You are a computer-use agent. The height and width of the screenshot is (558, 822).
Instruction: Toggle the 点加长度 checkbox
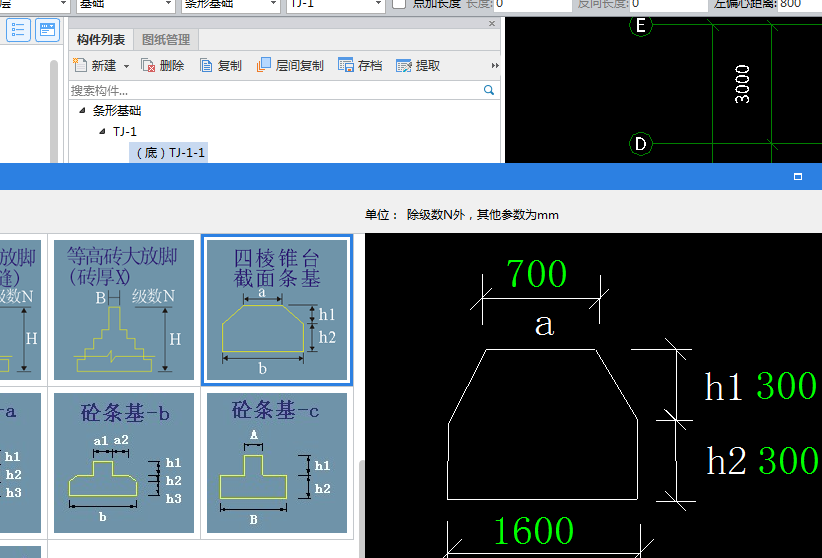pyautogui.click(x=399, y=3)
